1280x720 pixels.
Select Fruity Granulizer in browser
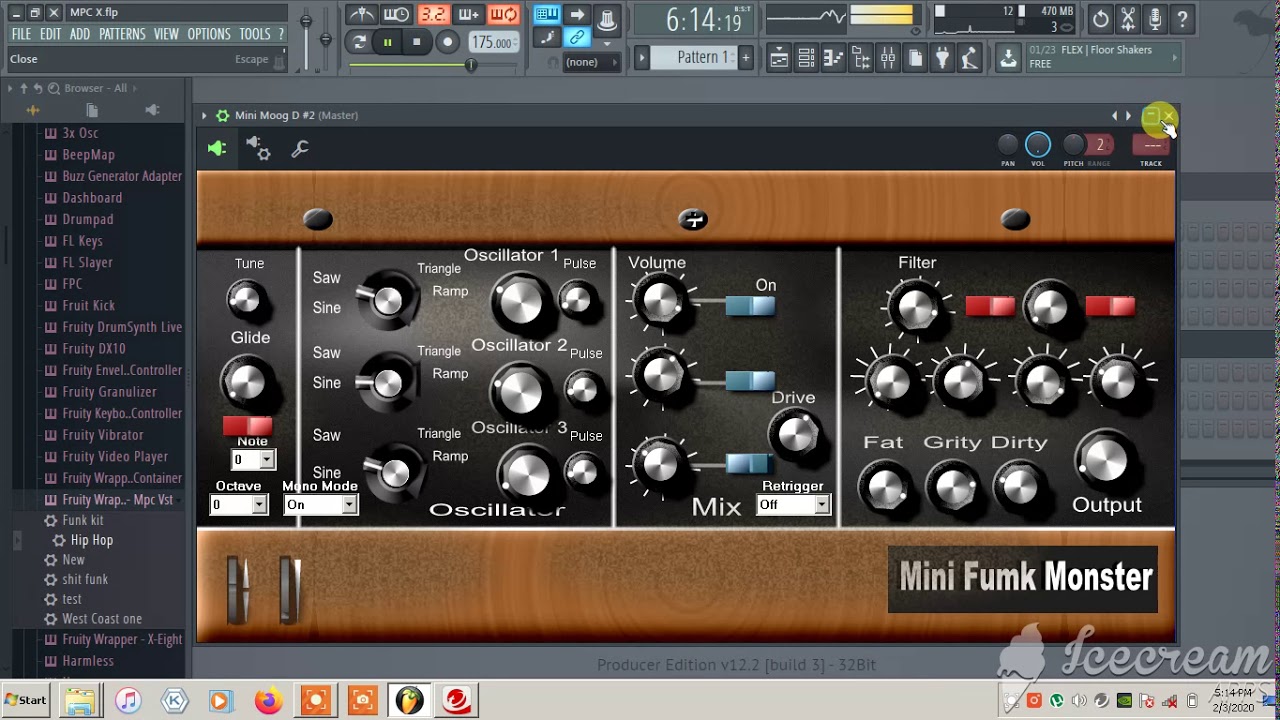pos(109,392)
